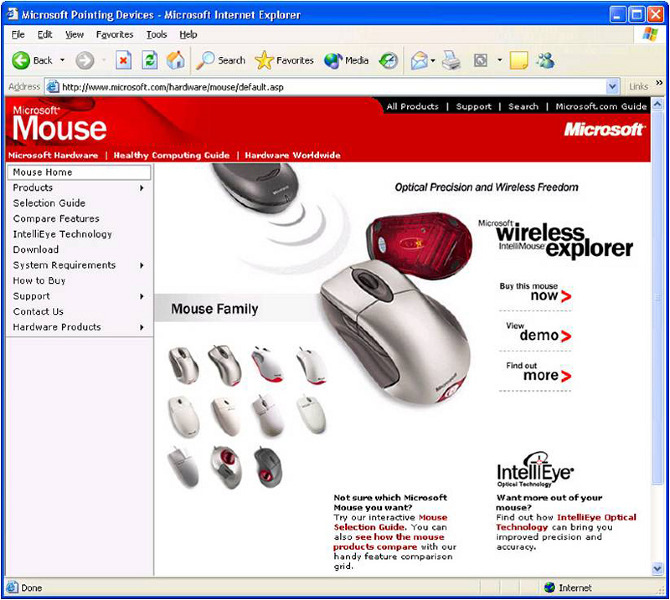Stop loading with the red X icon
The width and height of the screenshot is (670, 600).
[x=123, y=60]
